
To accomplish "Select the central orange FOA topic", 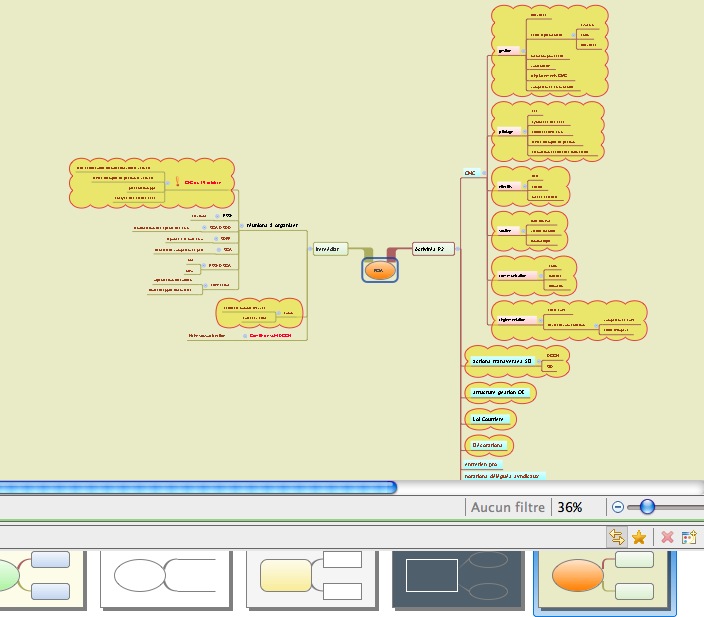I will (x=379, y=270).
